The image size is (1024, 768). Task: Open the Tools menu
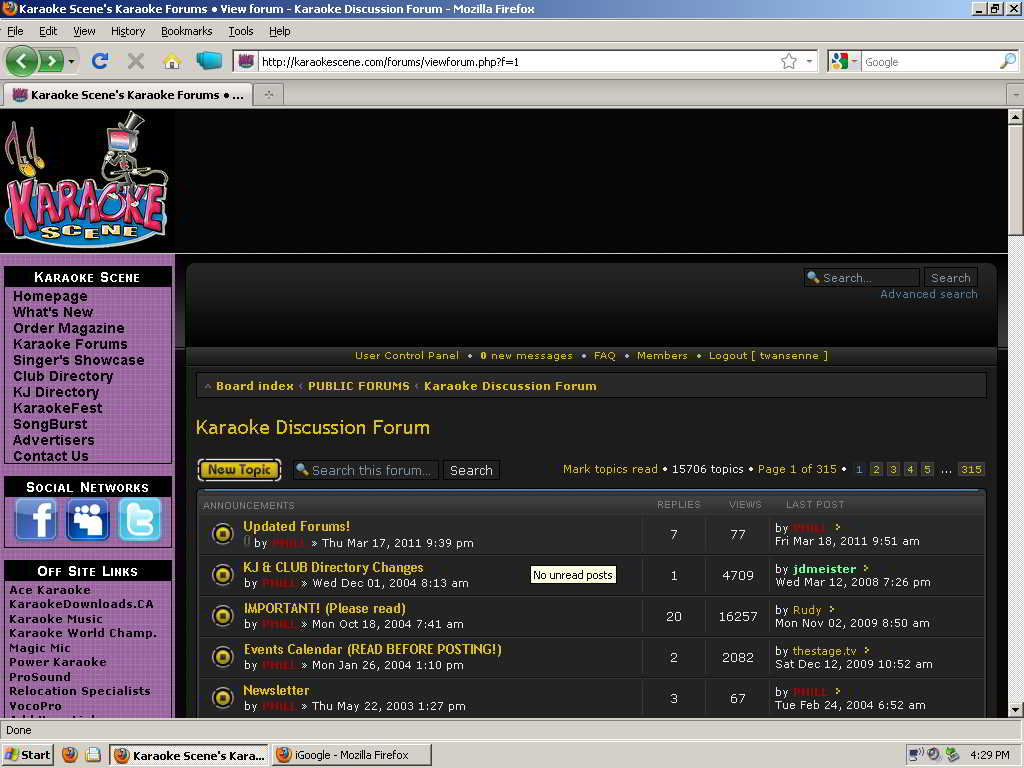pyautogui.click(x=240, y=31)
